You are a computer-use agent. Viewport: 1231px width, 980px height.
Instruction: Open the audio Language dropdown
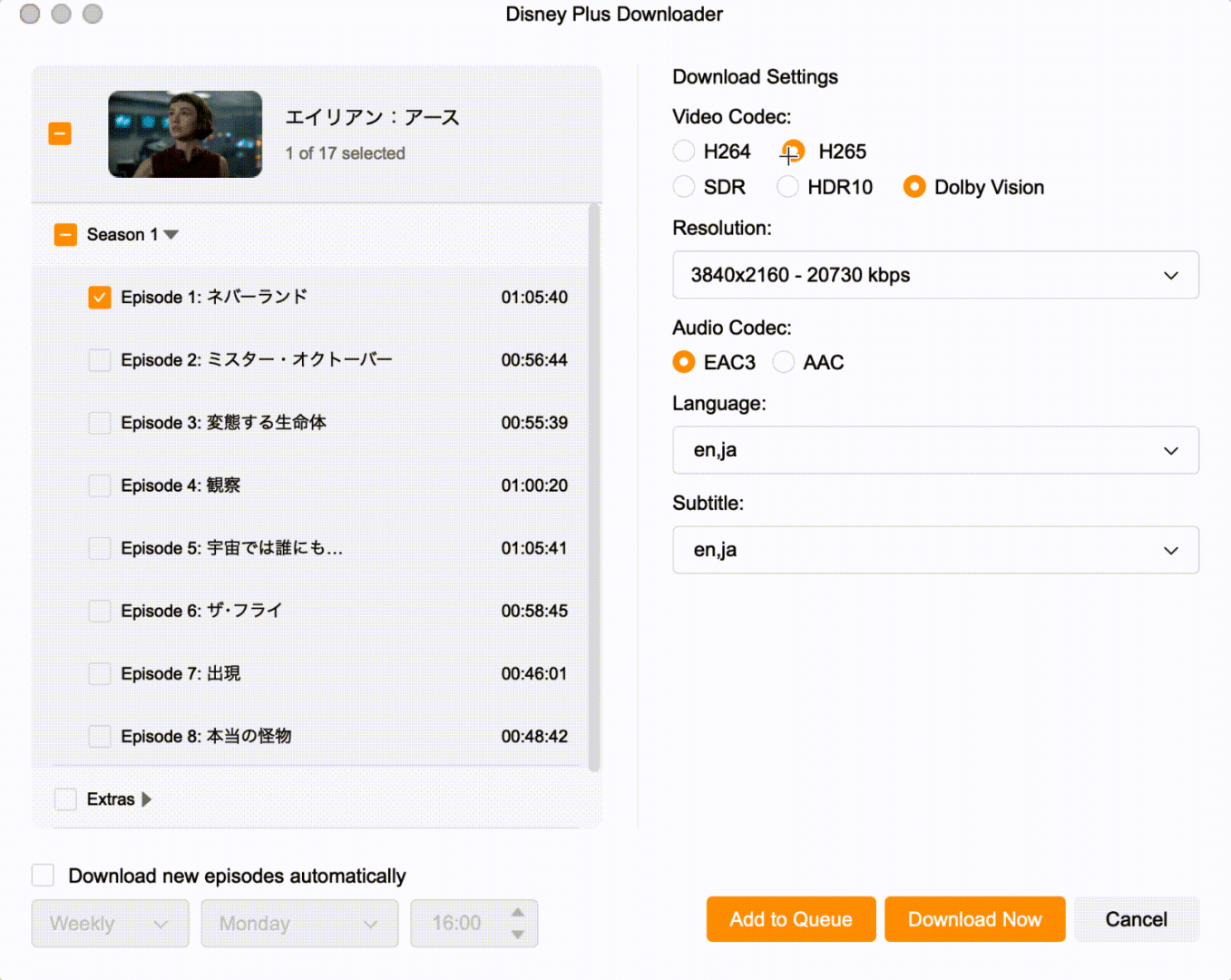pyautogui.click(x=935, y=450)
